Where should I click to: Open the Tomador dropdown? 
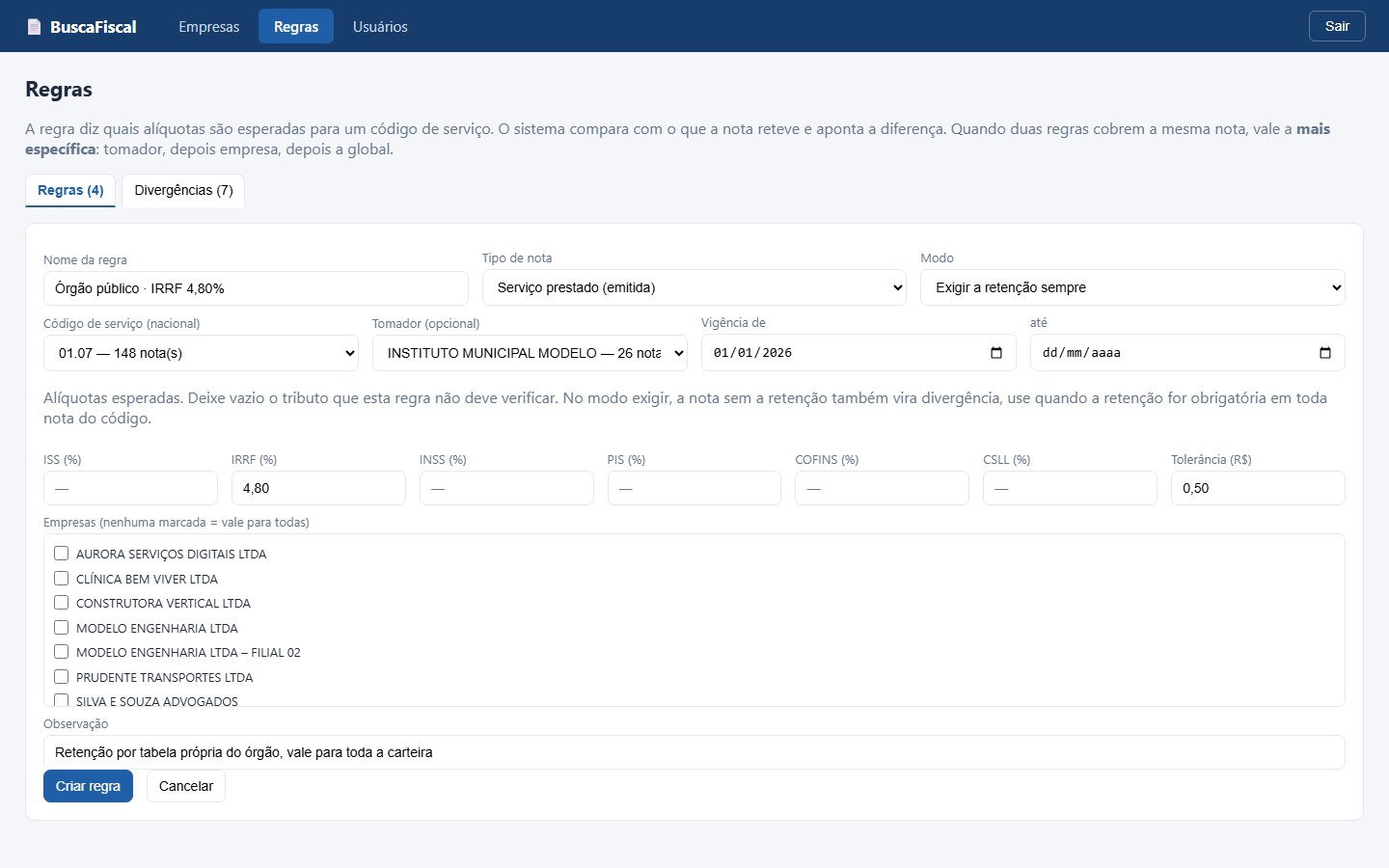pos(530,353)
